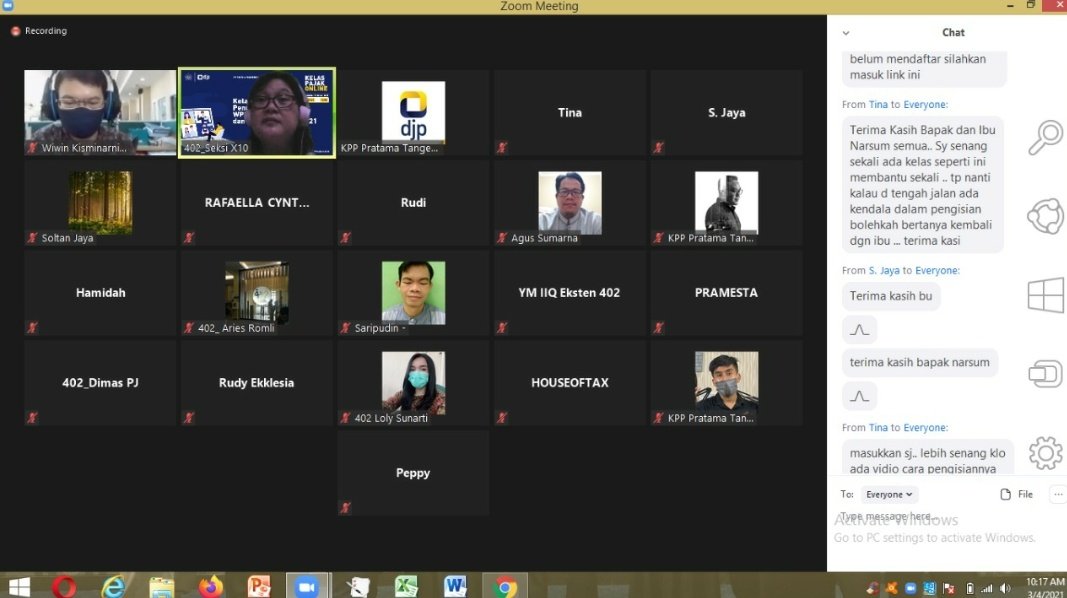This screenshot has height=598, width=1067.
Task: Click the muted mic icon on HOUSEOFTAX tile
Action: 502,418
